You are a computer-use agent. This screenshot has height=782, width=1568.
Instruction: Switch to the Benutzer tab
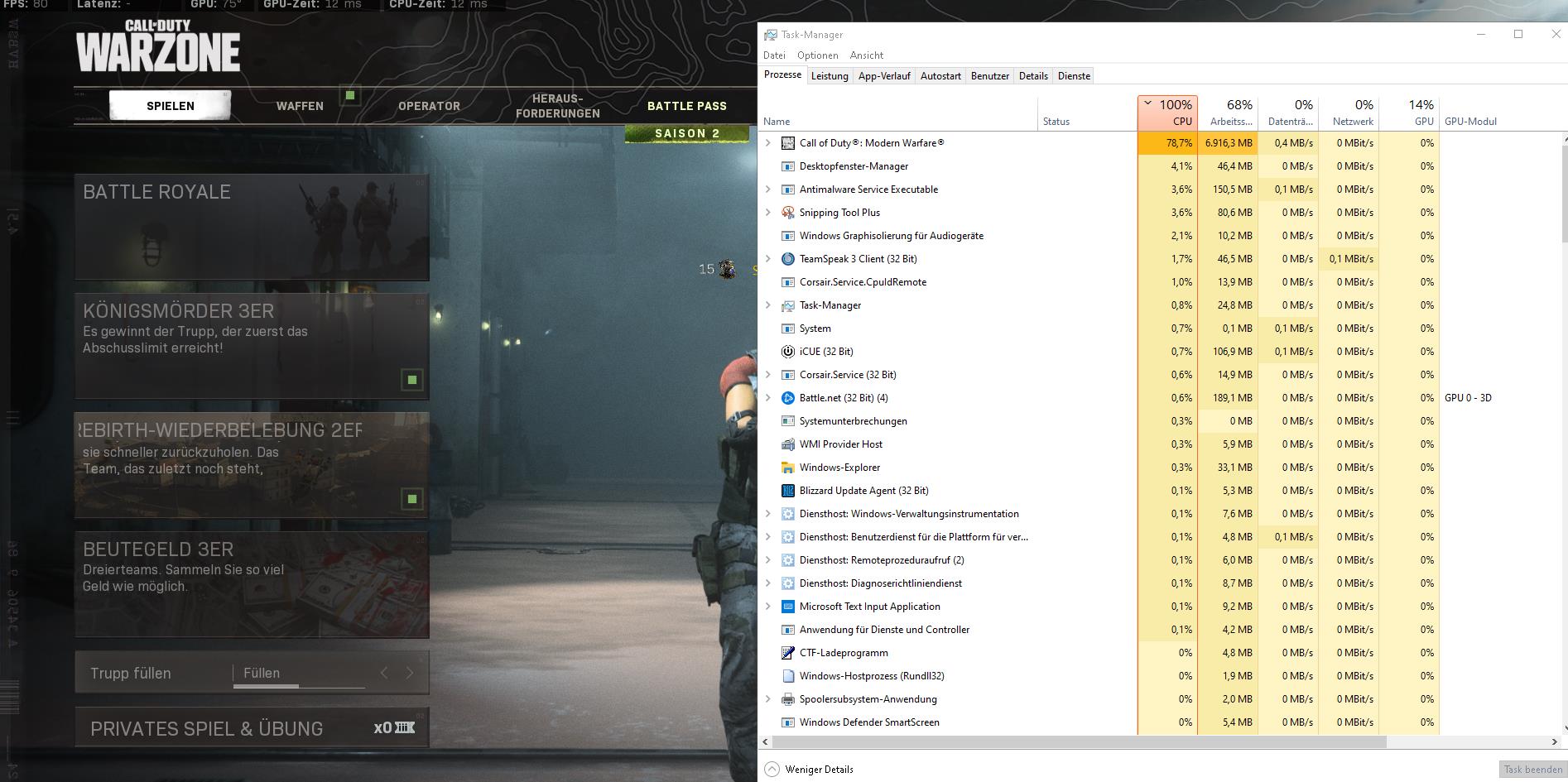tap(990, 76)
